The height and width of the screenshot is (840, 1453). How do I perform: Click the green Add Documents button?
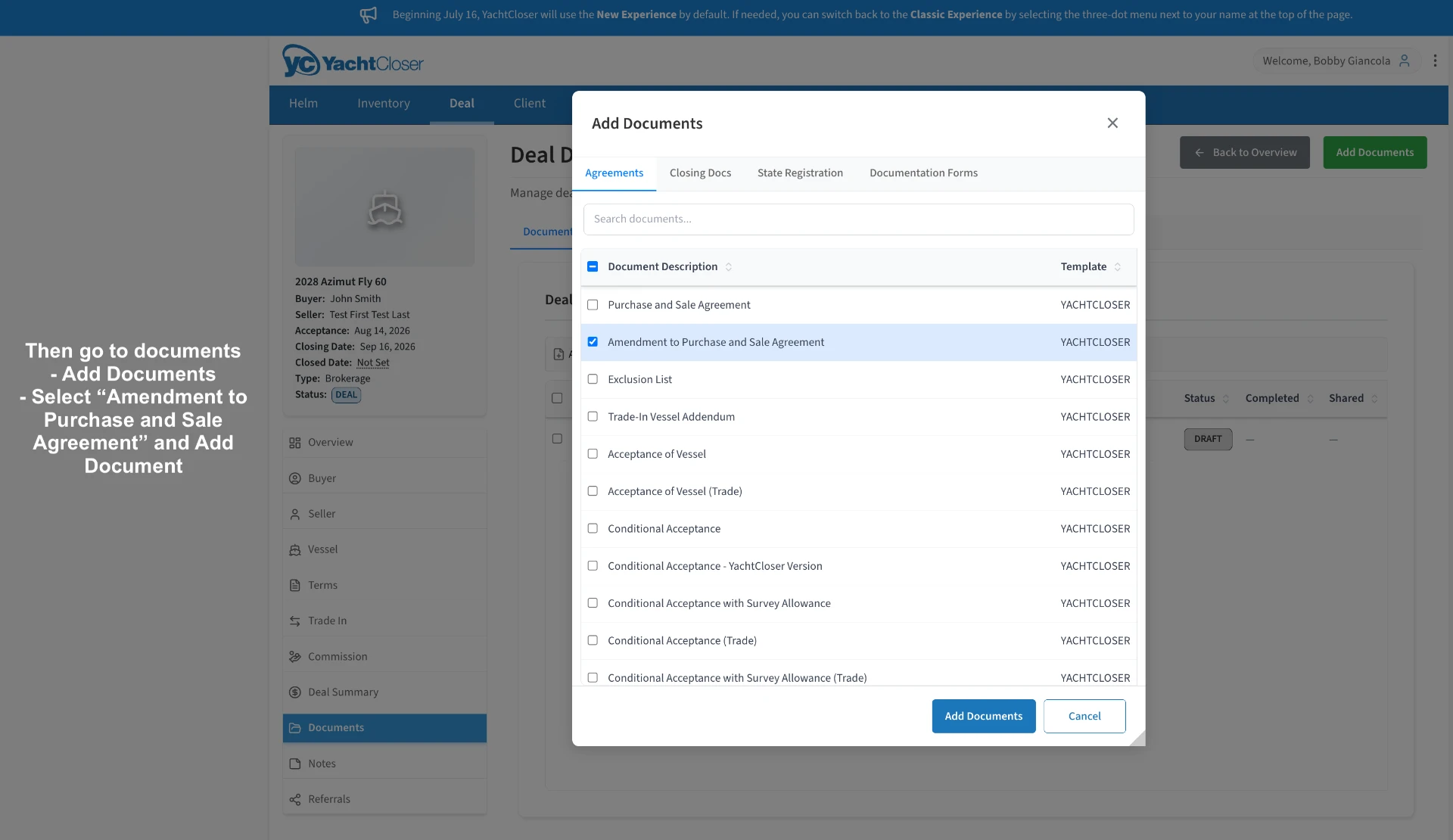[1375, 153]
